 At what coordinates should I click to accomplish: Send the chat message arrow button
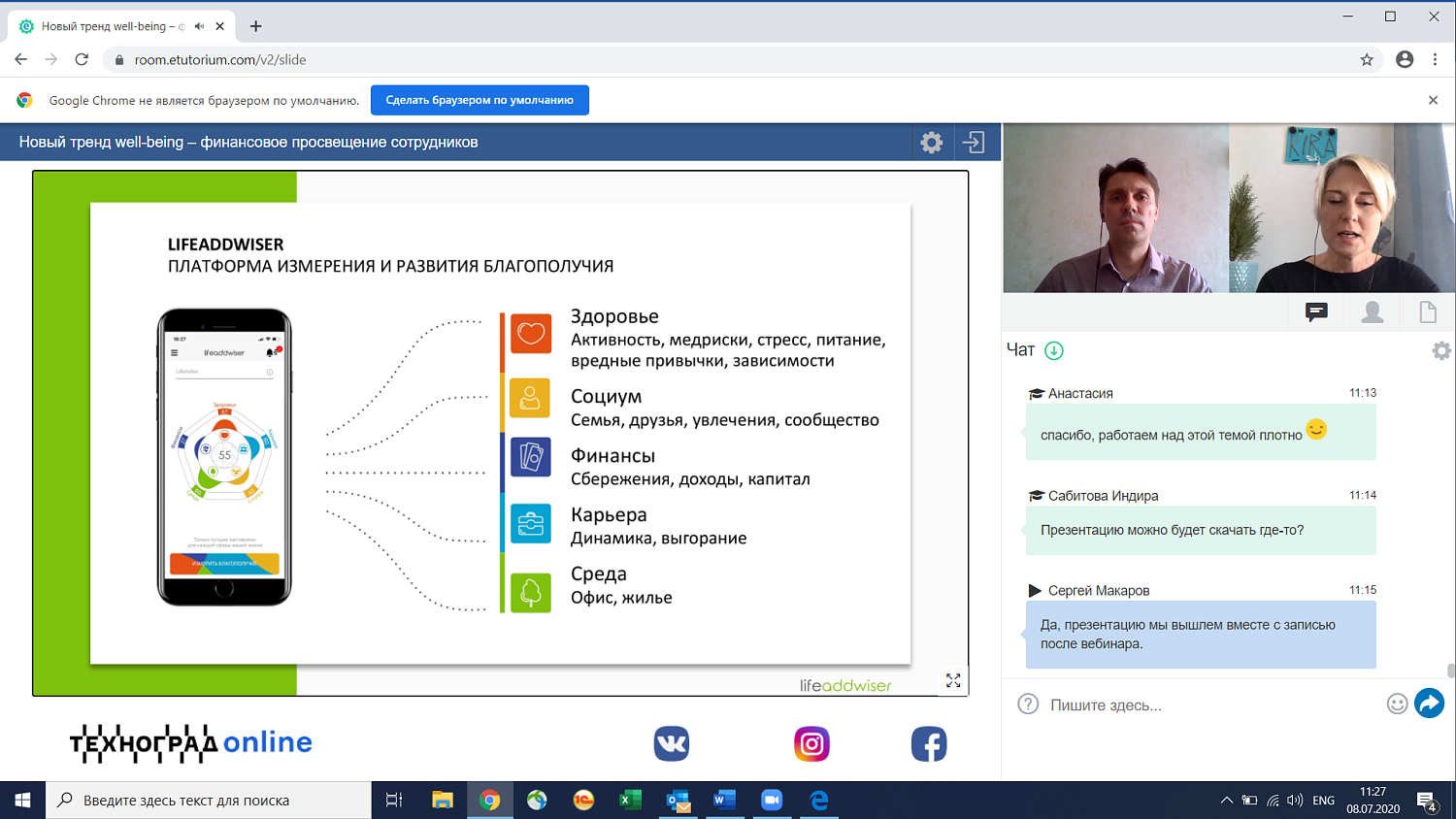click(x=1429, y=704)
